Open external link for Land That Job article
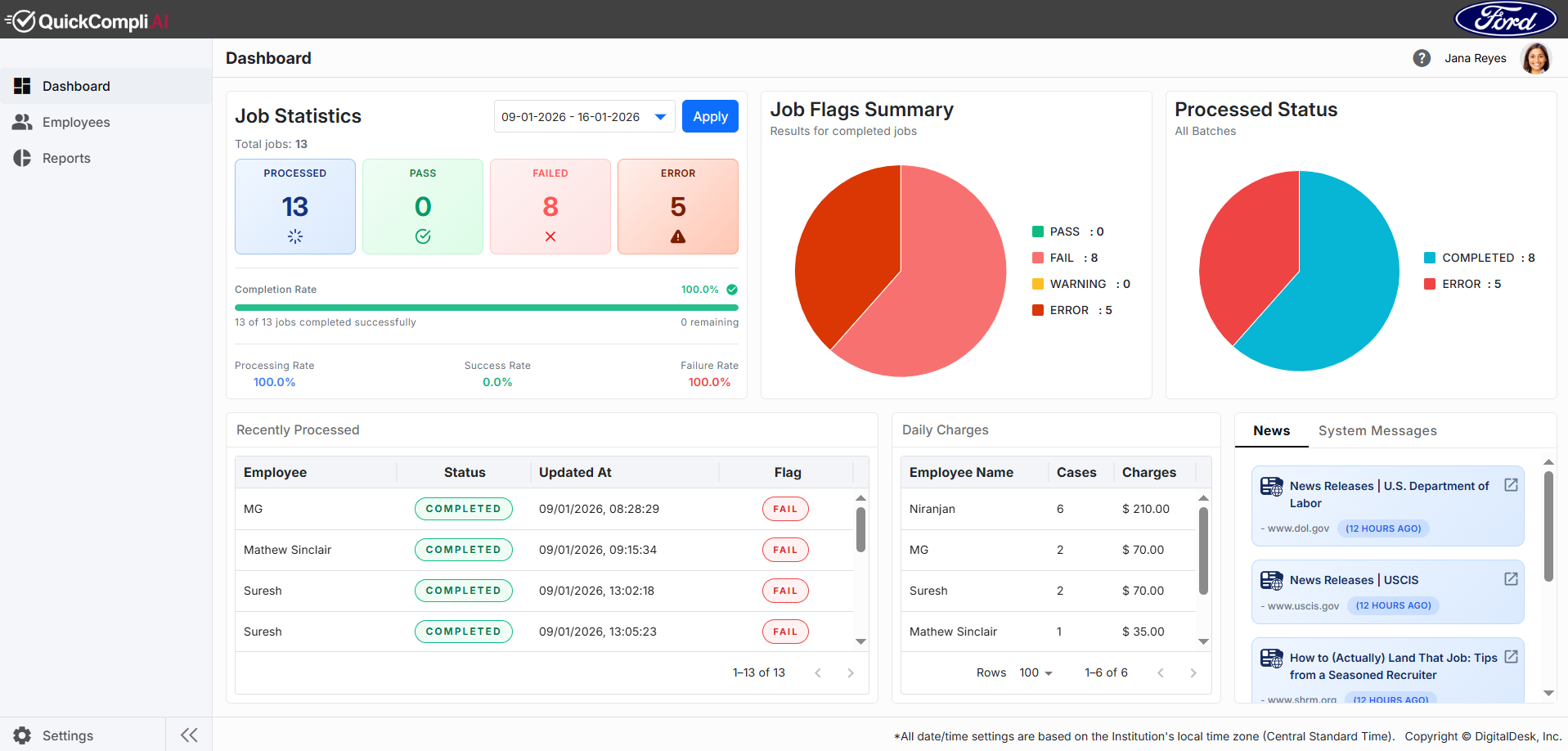The width and height of the screenshot is (1568, 751). 1511,657
